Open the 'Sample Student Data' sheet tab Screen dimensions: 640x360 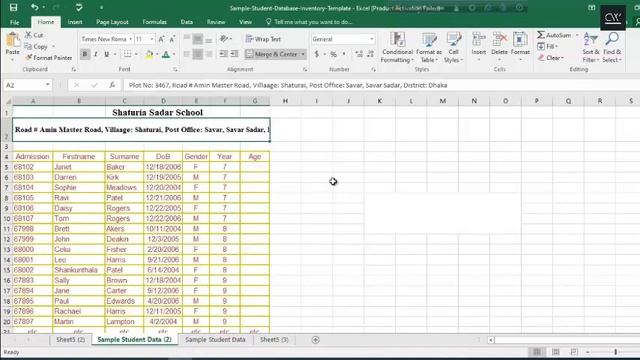[x=216, y=340]
